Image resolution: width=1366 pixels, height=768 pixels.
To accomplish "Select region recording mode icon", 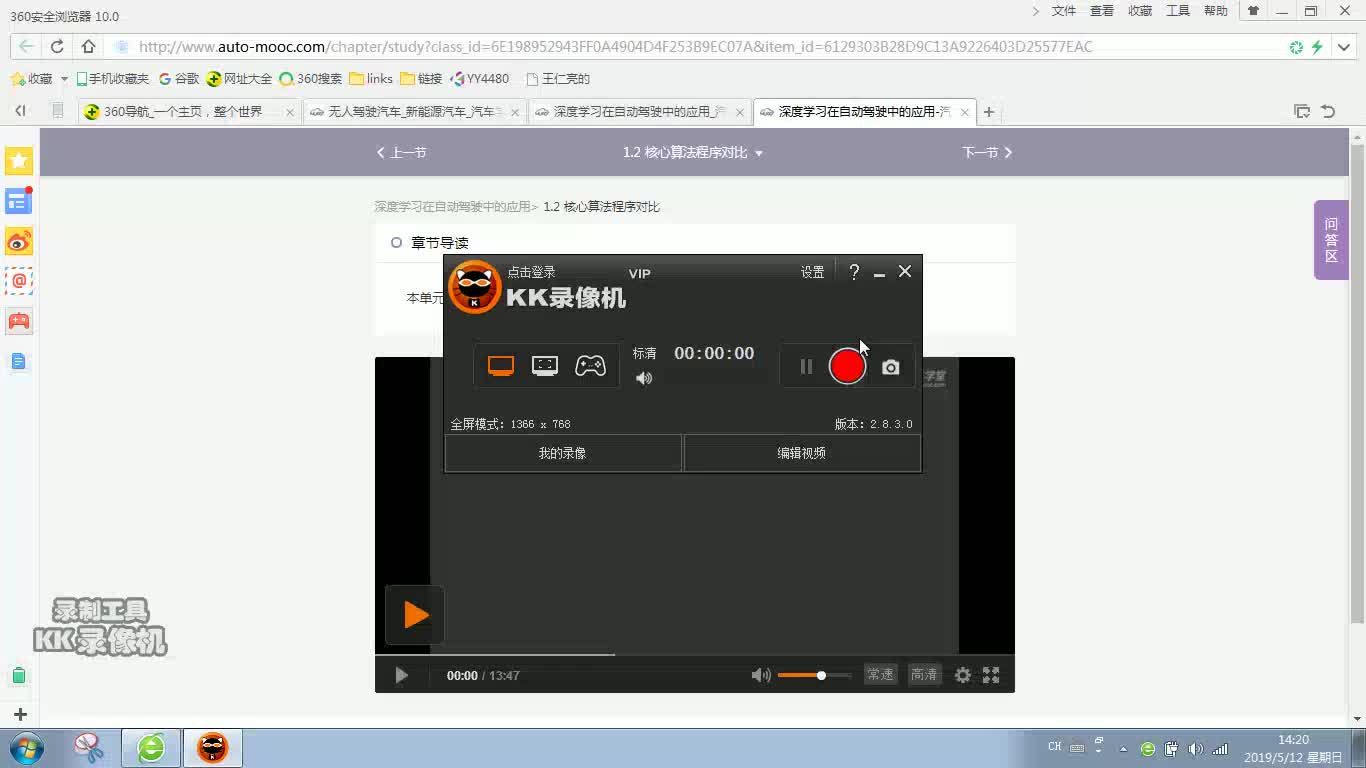I will click(545, 366).
